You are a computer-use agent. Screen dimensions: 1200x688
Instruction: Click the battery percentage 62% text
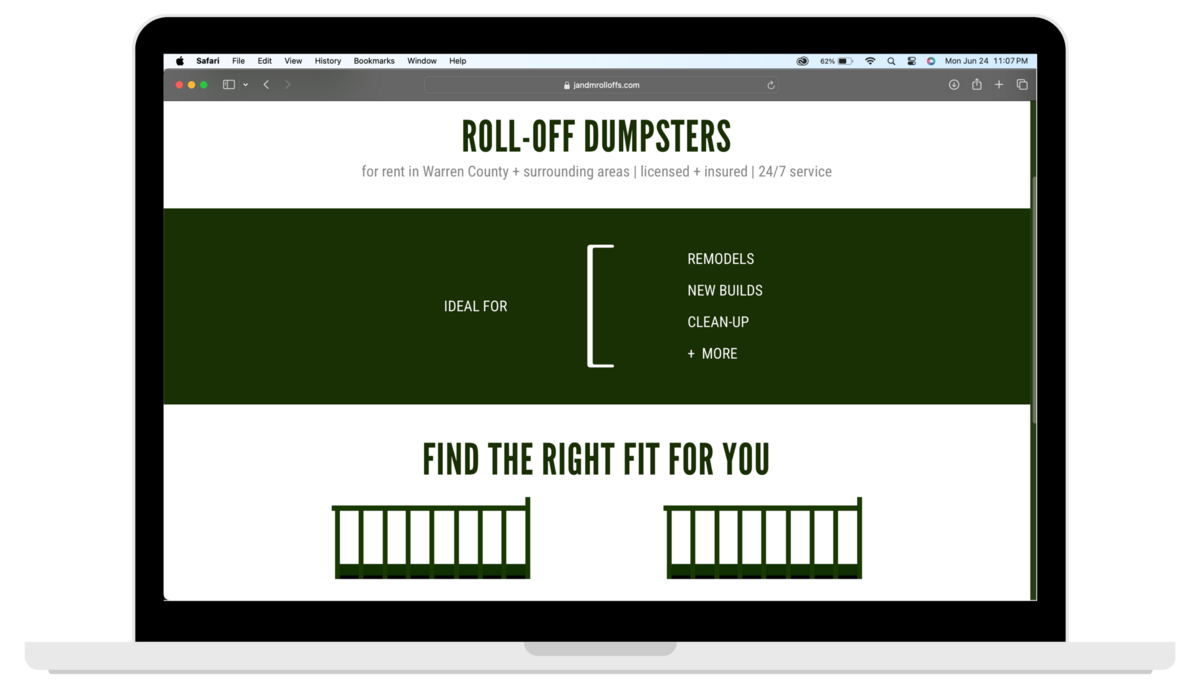tap(827, 61)
